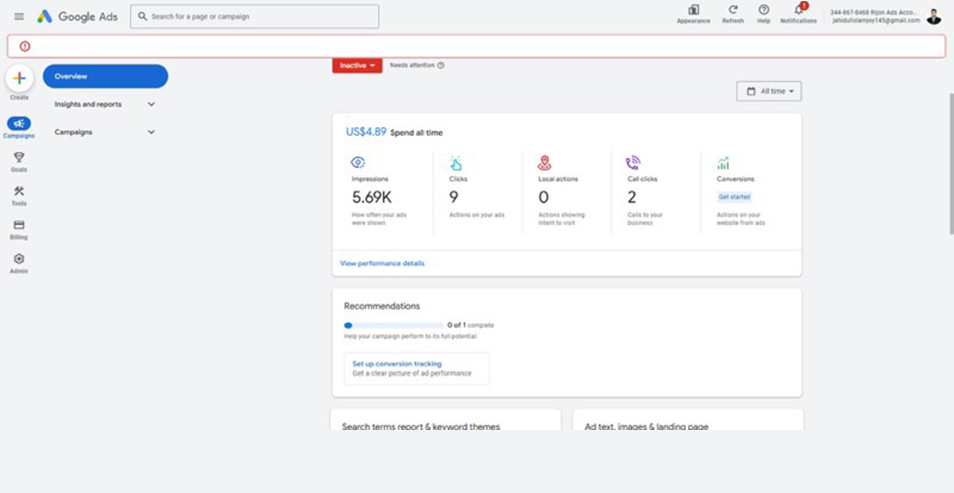Click the Conversions chart icon
The image size is (954, 493).
pos(723,163)
